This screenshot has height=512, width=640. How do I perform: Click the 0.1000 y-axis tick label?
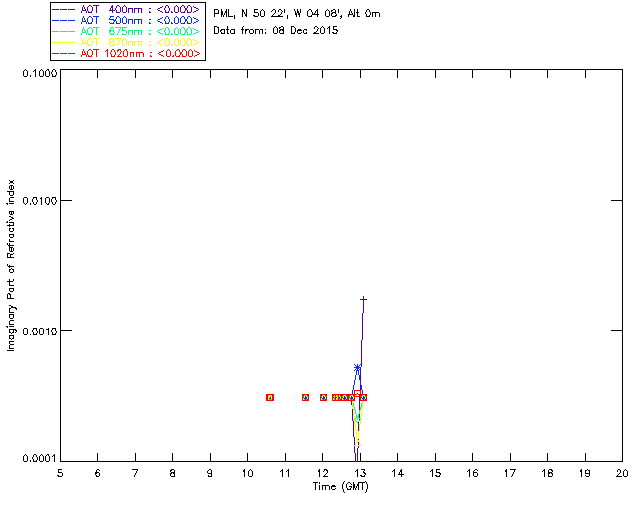point(39,73)
